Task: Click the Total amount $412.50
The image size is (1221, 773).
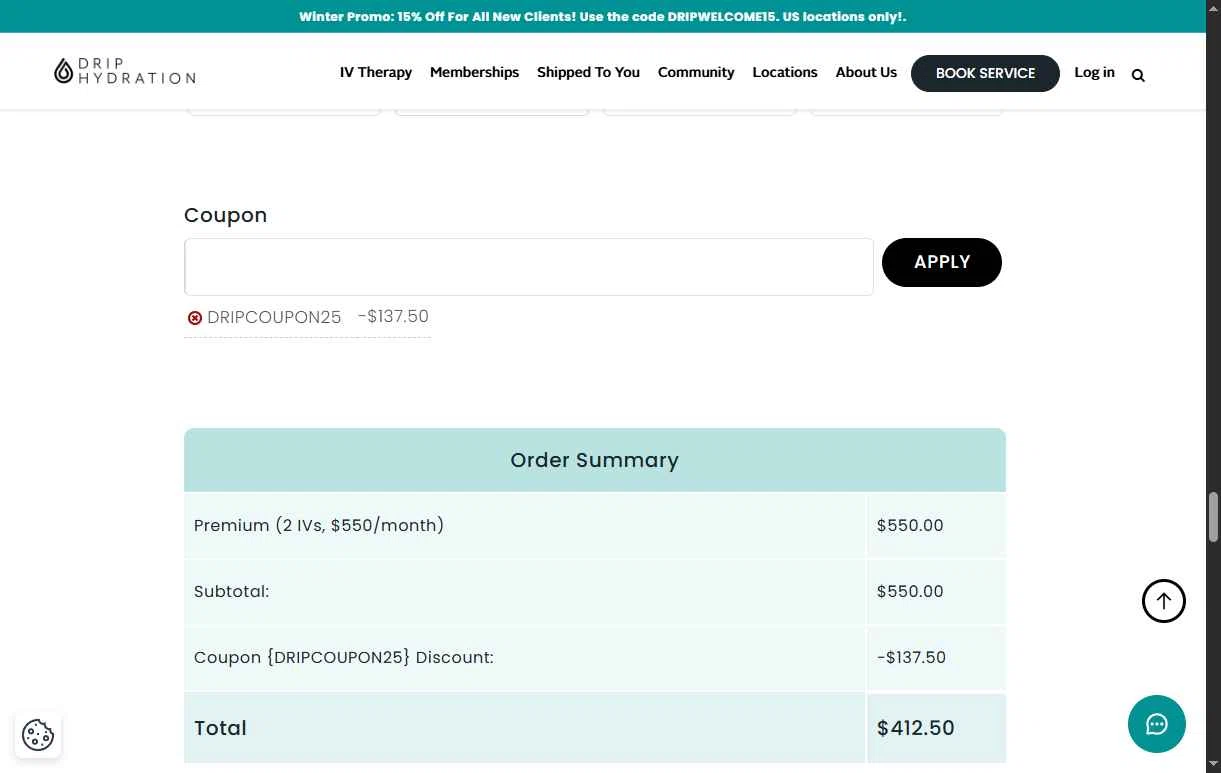Action: pyautogui.click(x=916, y=728)
